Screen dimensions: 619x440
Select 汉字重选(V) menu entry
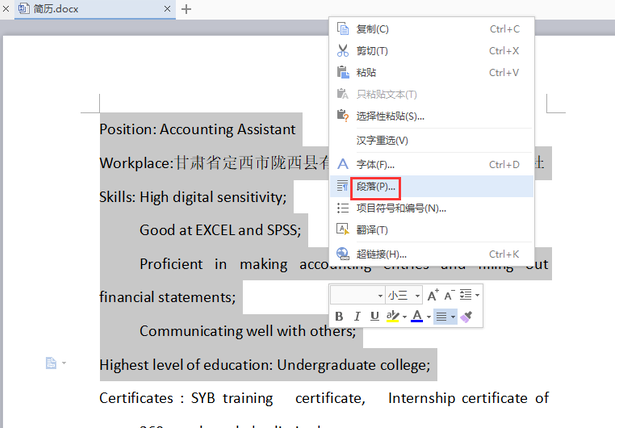[431, 140]
